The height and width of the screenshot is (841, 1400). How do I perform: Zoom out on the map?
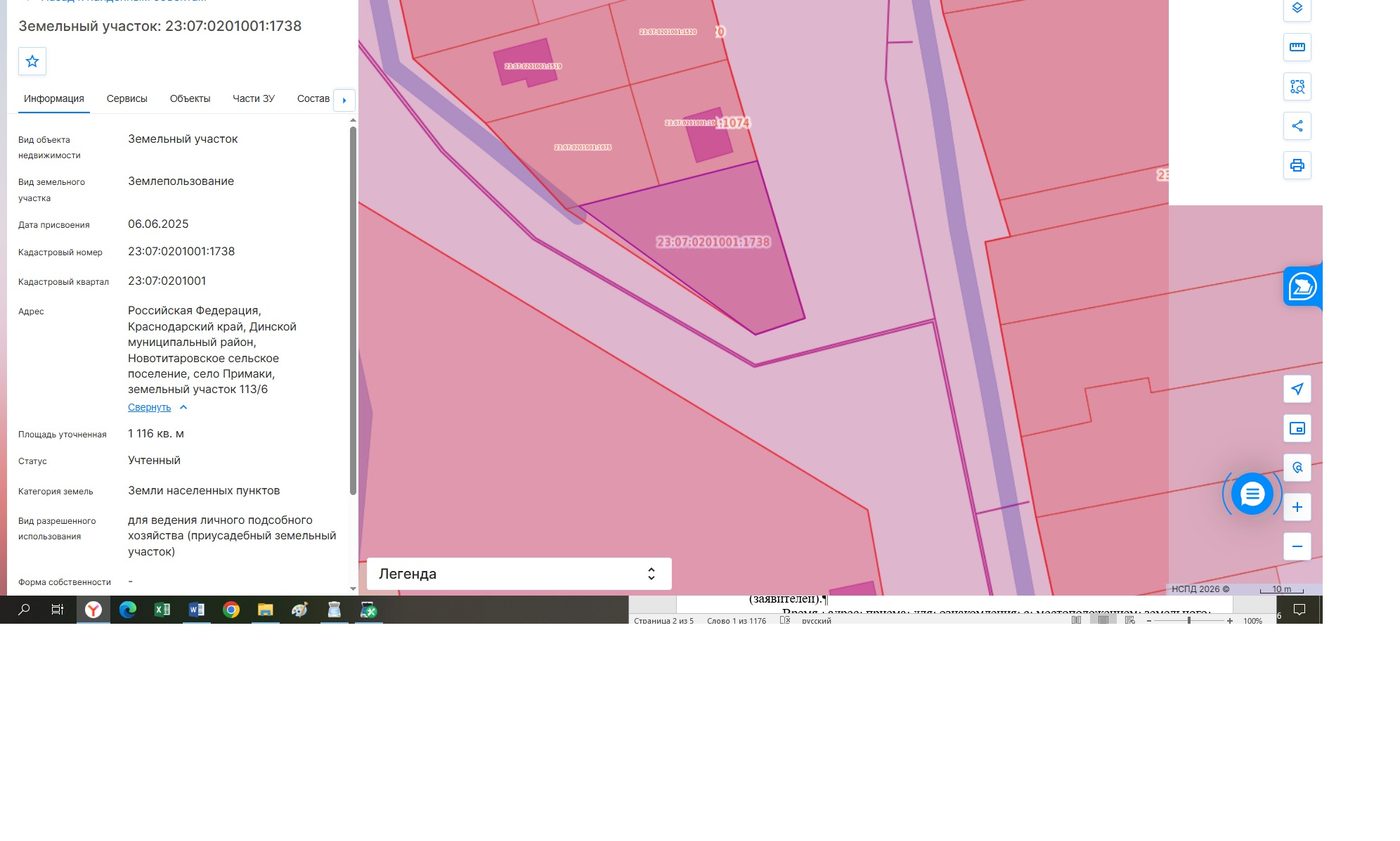point(1297,546)
